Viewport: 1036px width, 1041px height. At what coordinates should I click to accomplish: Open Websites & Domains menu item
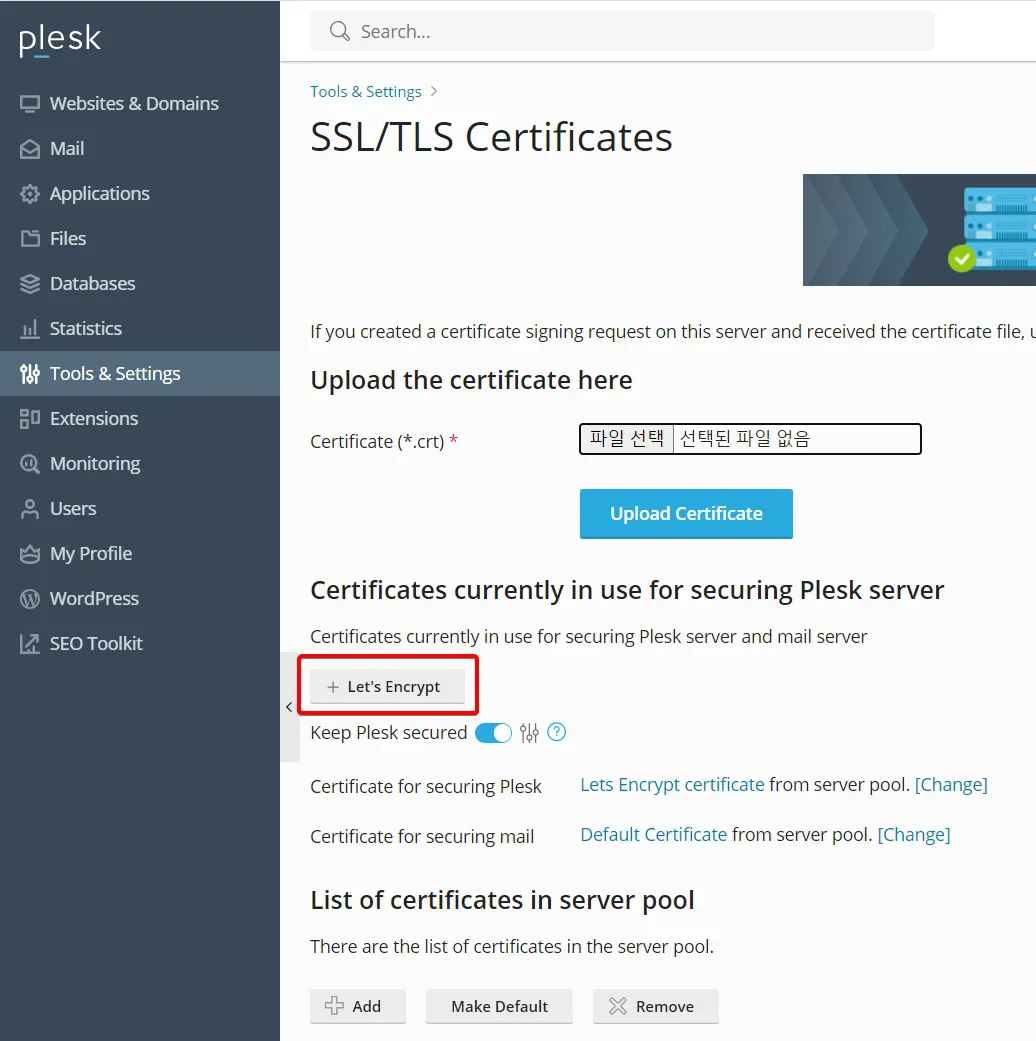click(x=140, y=104)
